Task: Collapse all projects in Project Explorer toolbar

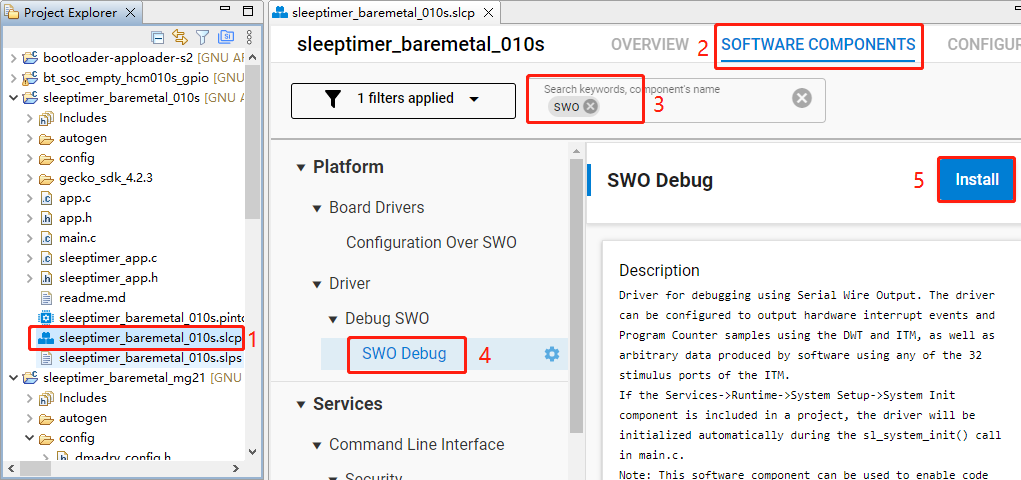Action: point(158,36)
